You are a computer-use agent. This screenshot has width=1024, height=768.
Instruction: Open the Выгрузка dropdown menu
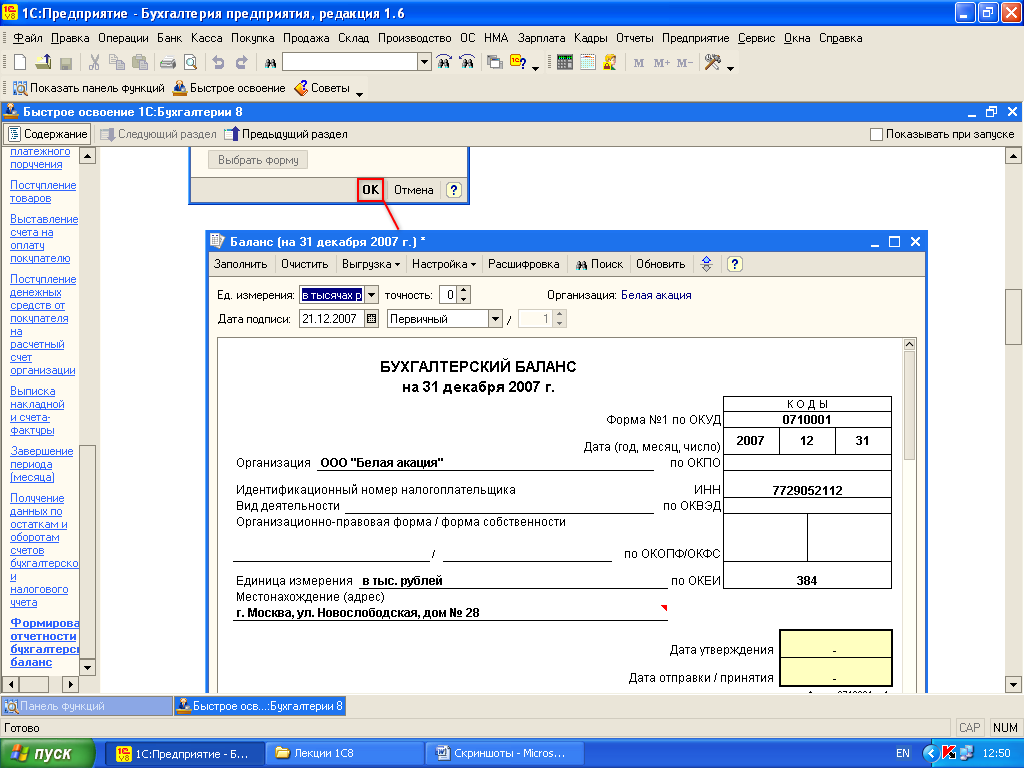370,264
